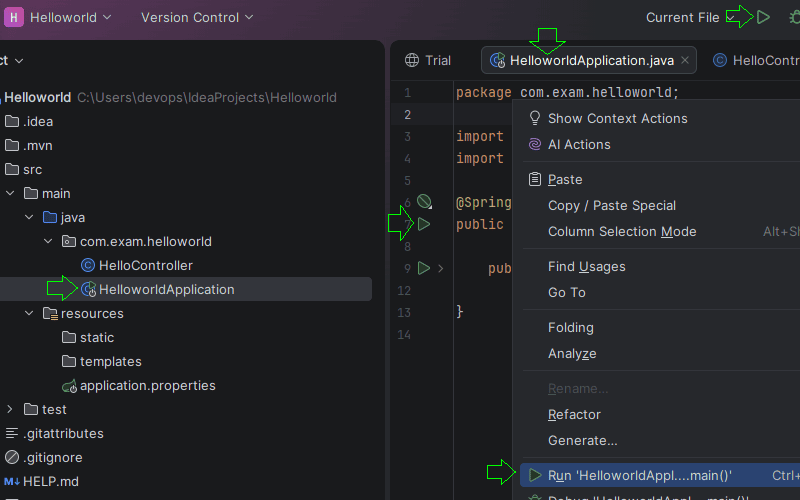Viewport: 800px width, 500px height.
Task: Click the blue java source folder icon
Action: [50, 217]
